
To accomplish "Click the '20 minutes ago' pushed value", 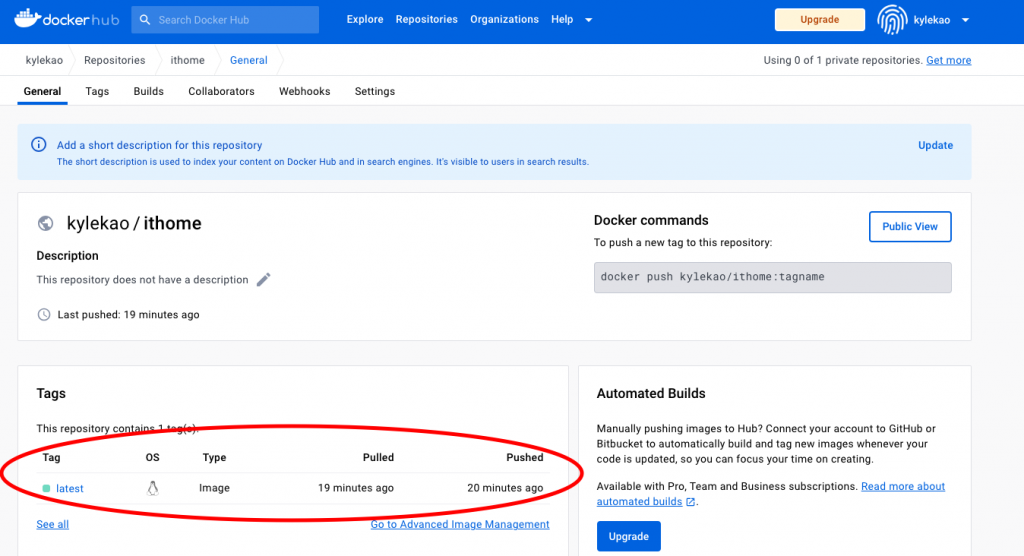I will (505, 488).
